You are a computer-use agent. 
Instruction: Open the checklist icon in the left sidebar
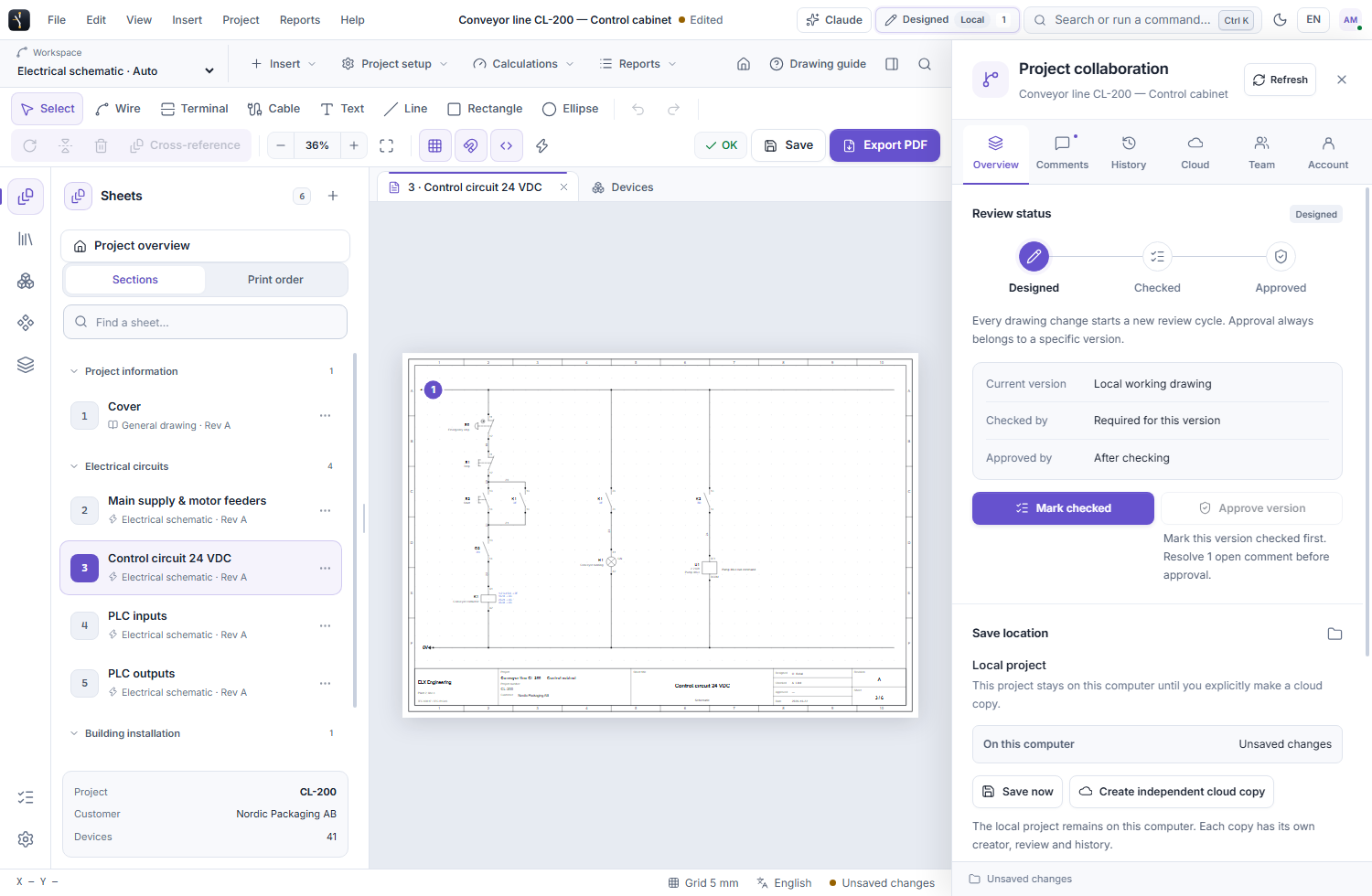[x=26, y=797]
